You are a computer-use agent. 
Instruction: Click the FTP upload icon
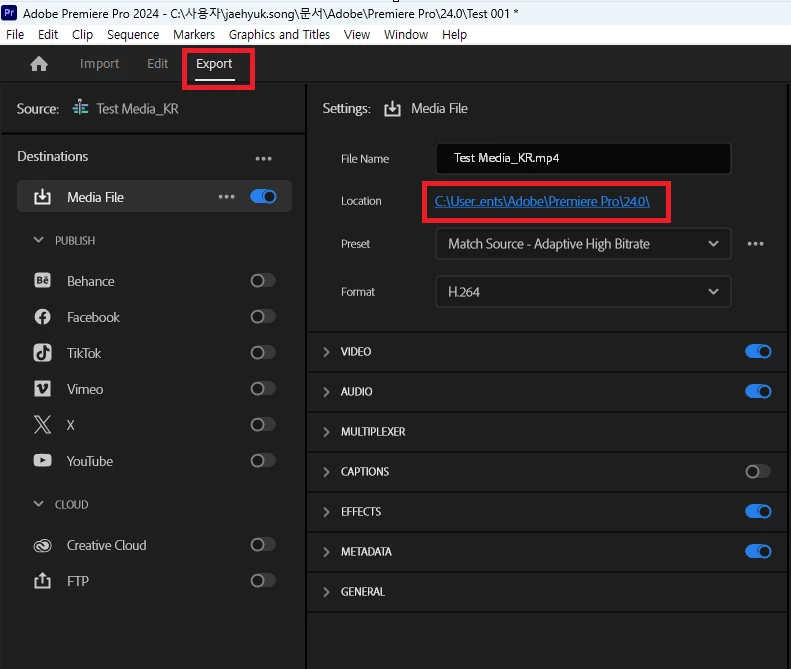[42, 581]
